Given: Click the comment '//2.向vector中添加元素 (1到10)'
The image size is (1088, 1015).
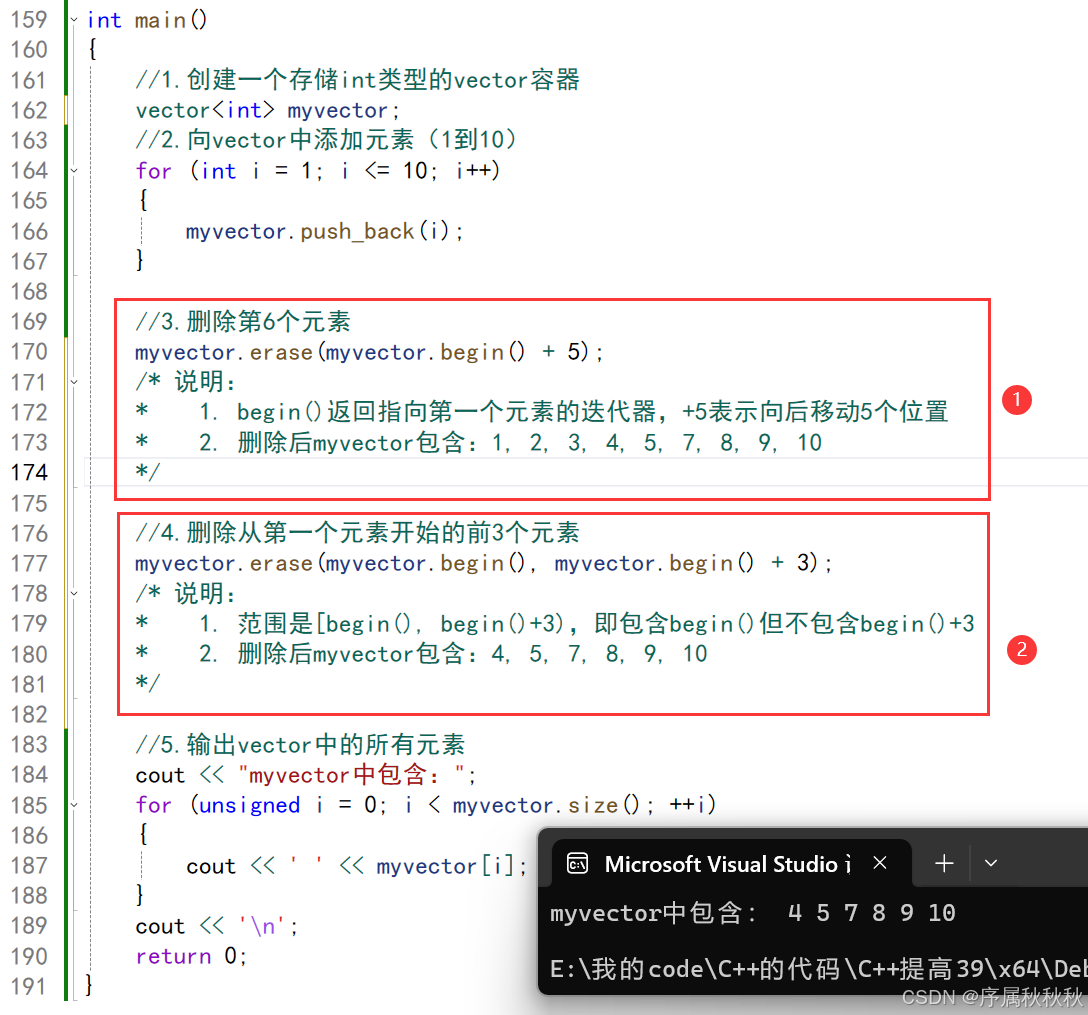Looking at the screenshot, I should coord(326,140).
